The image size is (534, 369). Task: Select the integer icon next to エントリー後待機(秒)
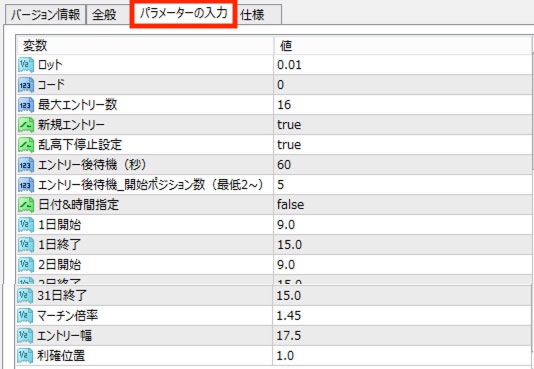point(26,165)
